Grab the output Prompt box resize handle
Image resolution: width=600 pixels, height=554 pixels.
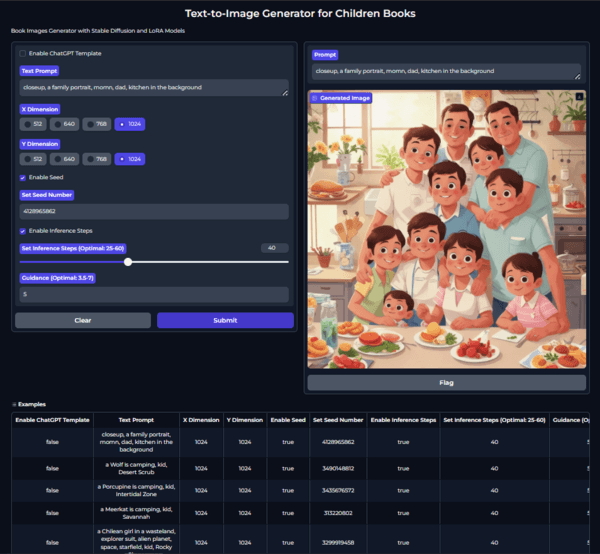pos(577,77)
